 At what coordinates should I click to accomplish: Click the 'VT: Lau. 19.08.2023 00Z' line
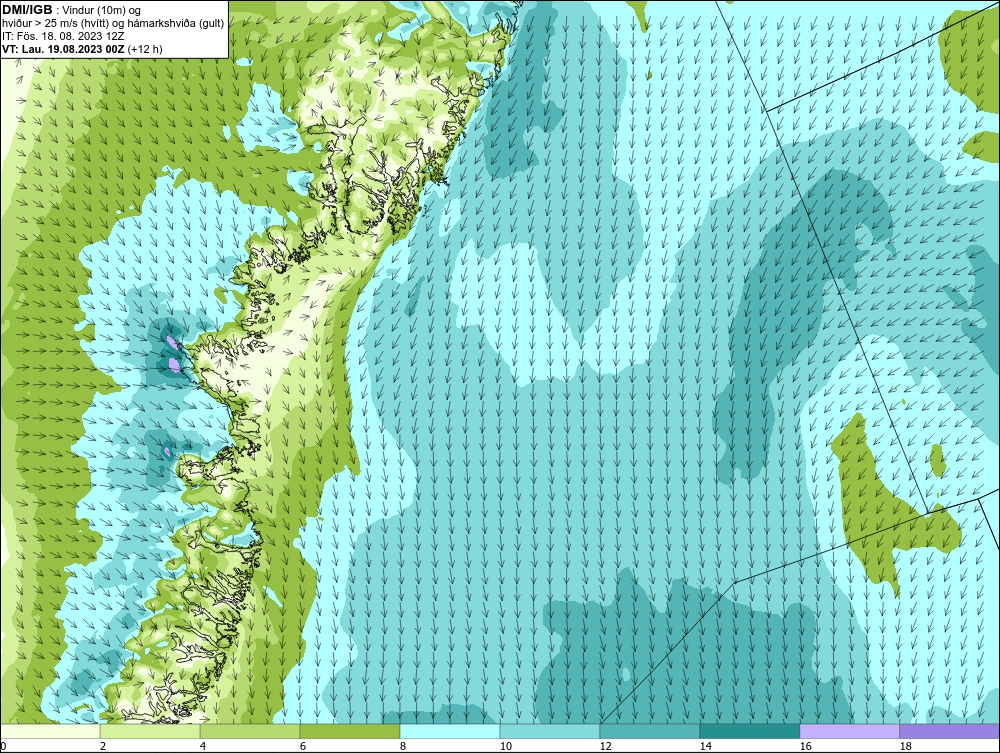tap(64, 49)
